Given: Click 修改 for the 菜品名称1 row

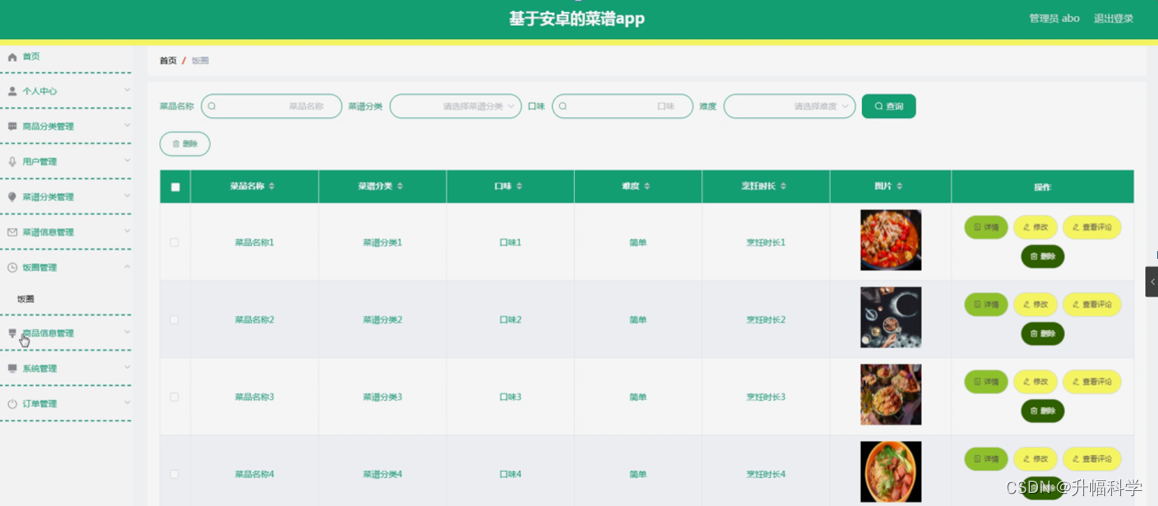Looking at the screenshot, I should tap(1035, 228).
